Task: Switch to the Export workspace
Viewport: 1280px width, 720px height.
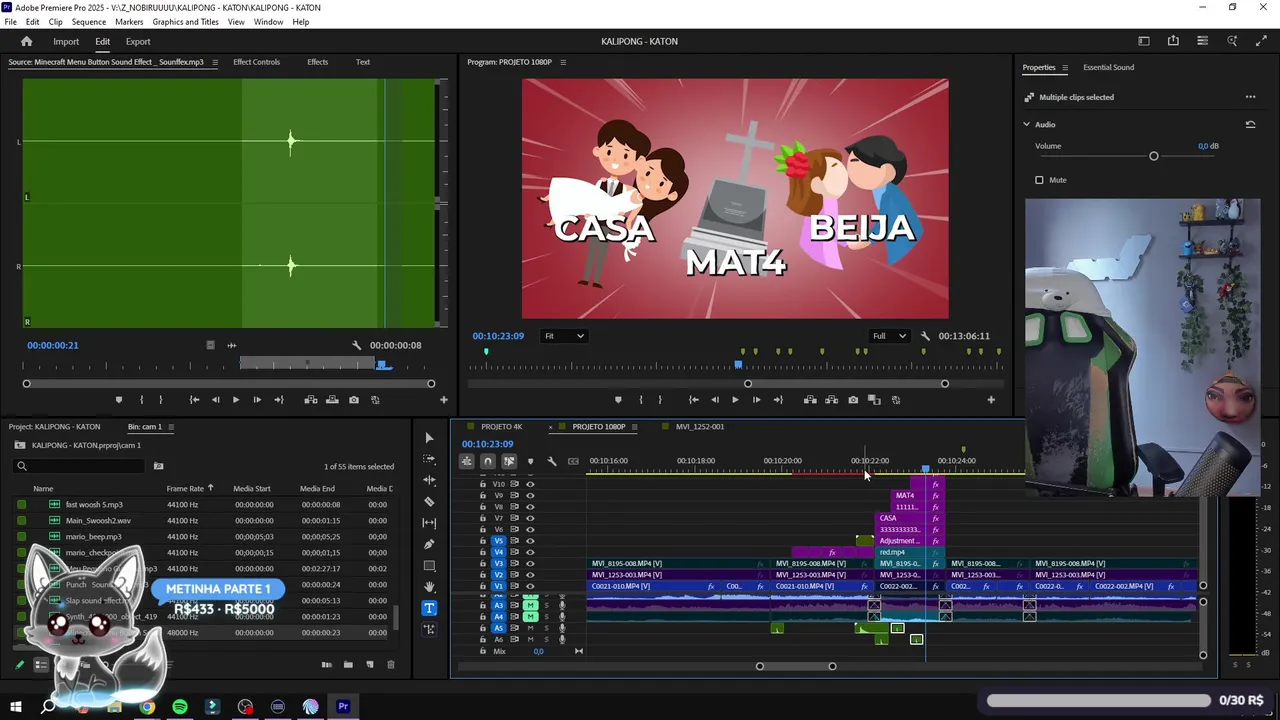Action: coord(138,42)
